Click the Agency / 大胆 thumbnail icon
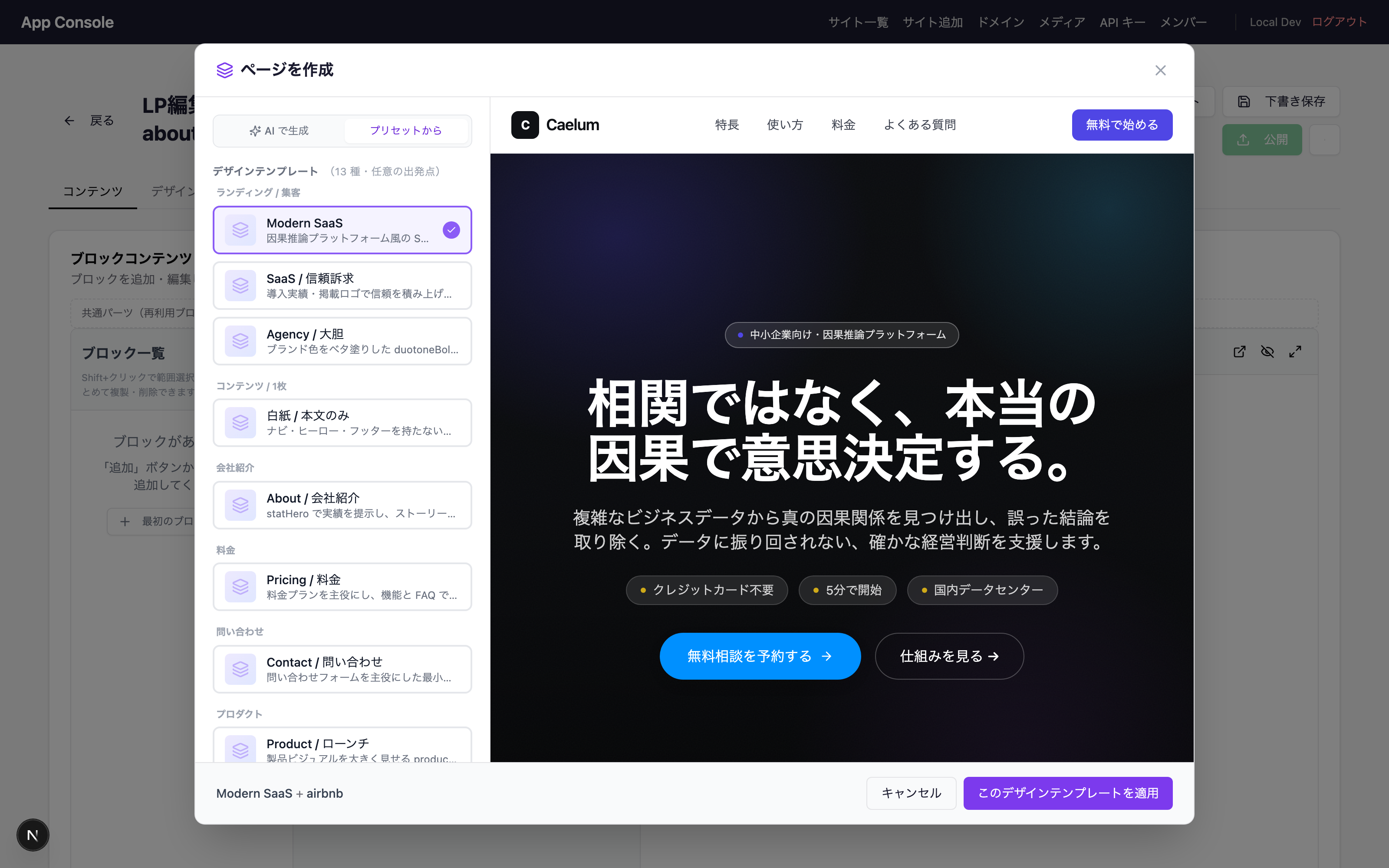Image resolution: width=1389 pixels, height=868 pixels. [x=240, y=341]
